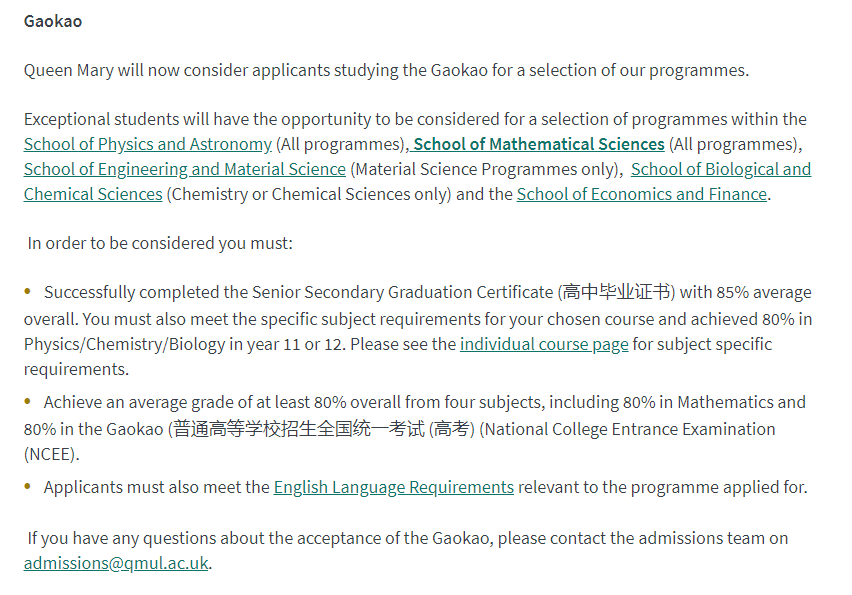852x595 pixels.
Task: Click the bullet before "Achieve an average grade"
Action: tap(29, 402)
